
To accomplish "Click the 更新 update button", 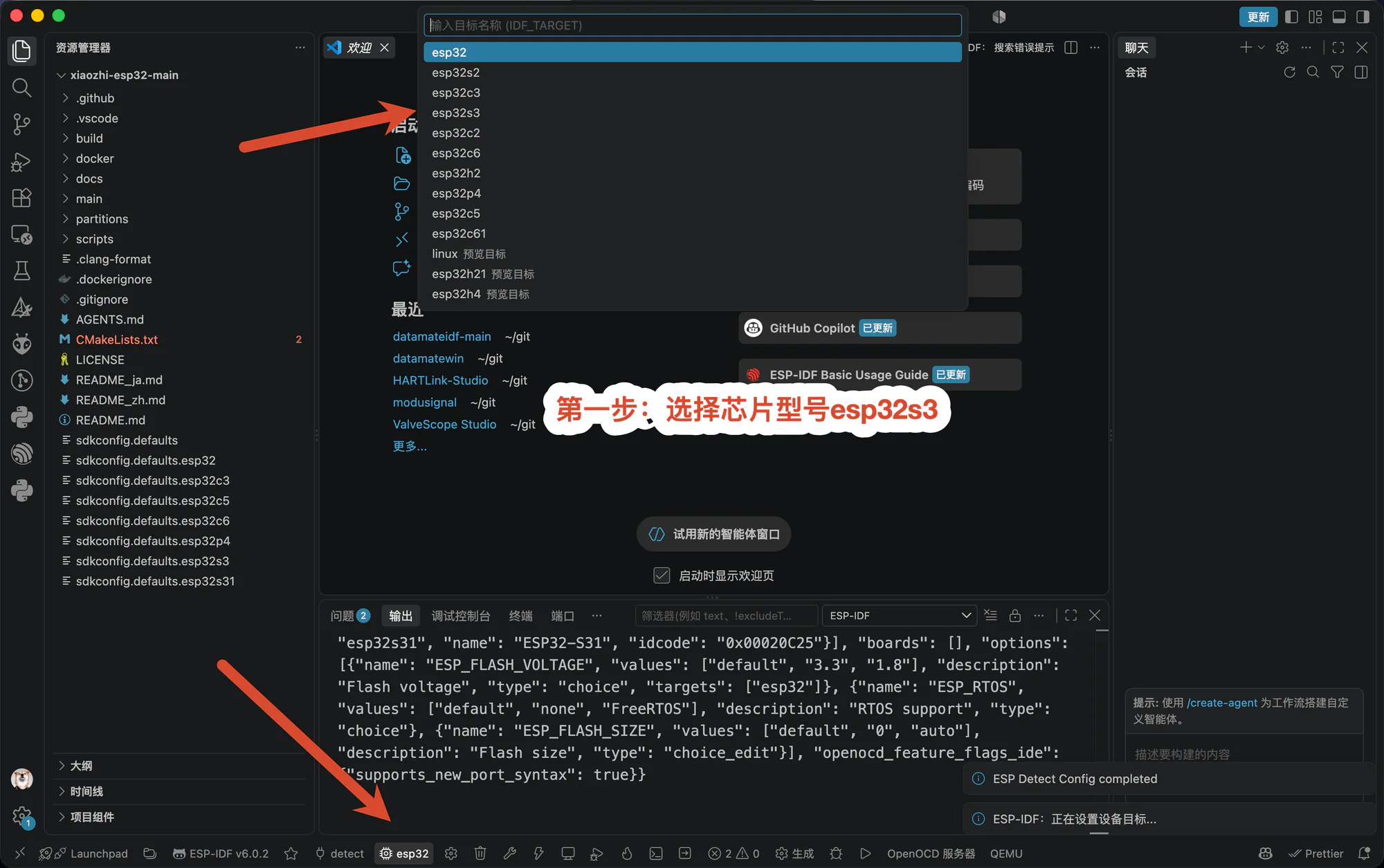I will click(x=1257, y=17).
